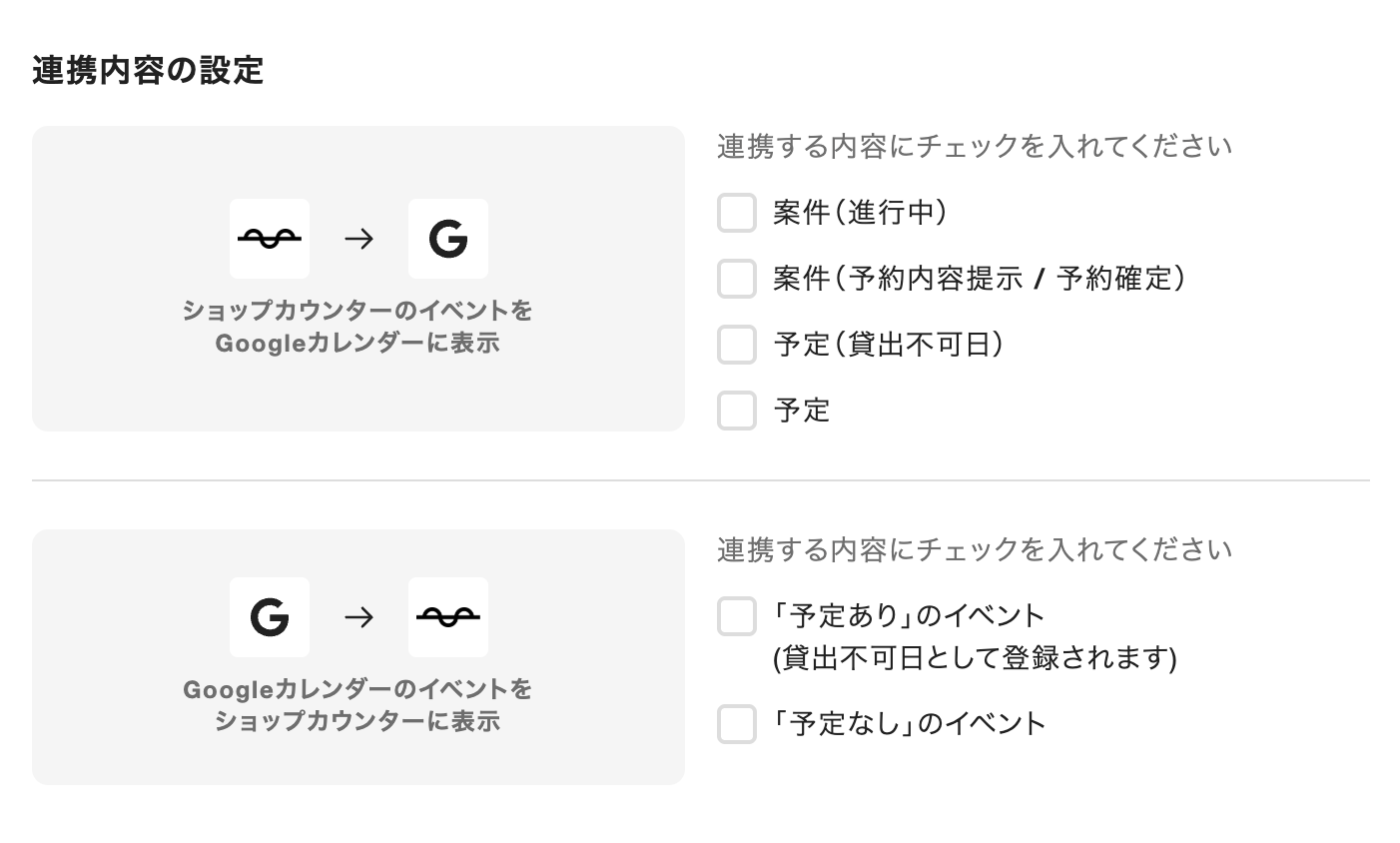The width and height of the screenshot is (1400, 843).
Task: Click the arrow icon in the top sync panel
Action: pyautogui.click(x=358, y=239)
